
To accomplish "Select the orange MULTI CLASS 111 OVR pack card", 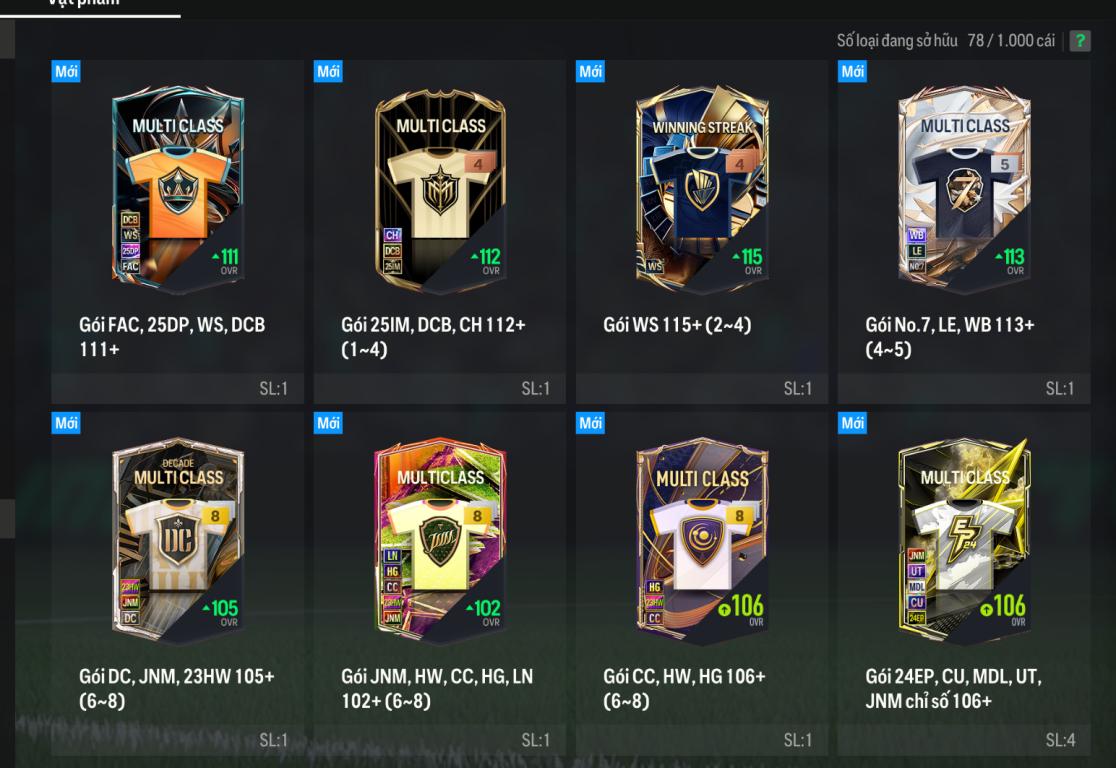I will tap(178, 189).
